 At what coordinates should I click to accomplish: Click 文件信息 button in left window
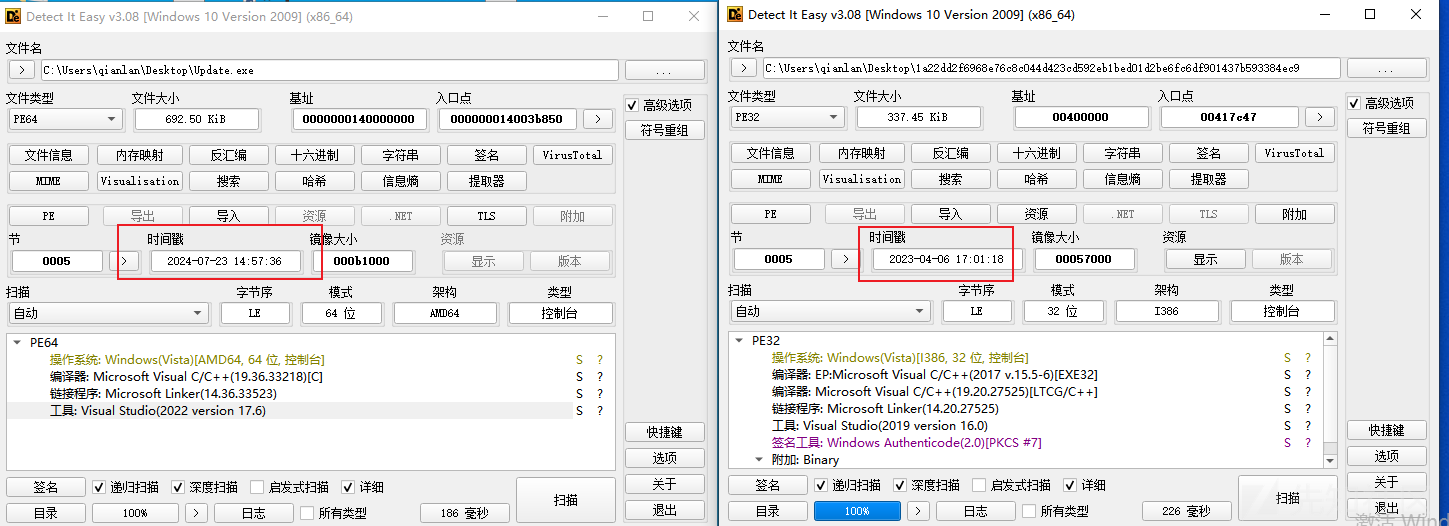pyautogui.click(x=49, y=155)
